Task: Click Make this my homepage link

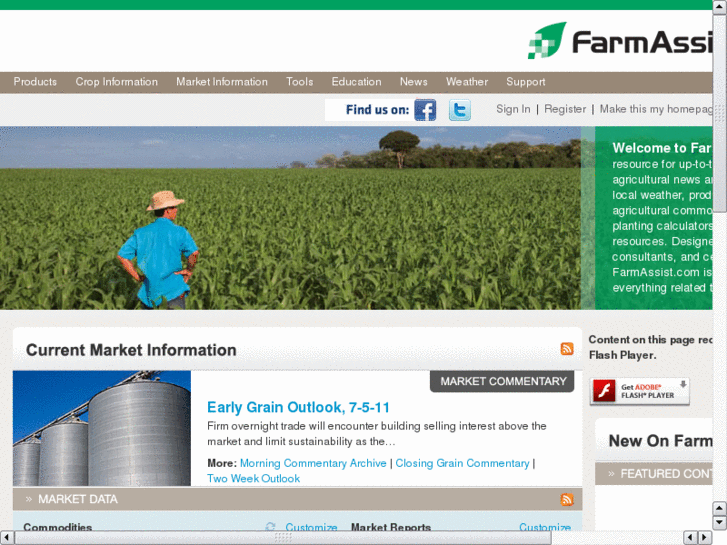Action: click(656, 109)
